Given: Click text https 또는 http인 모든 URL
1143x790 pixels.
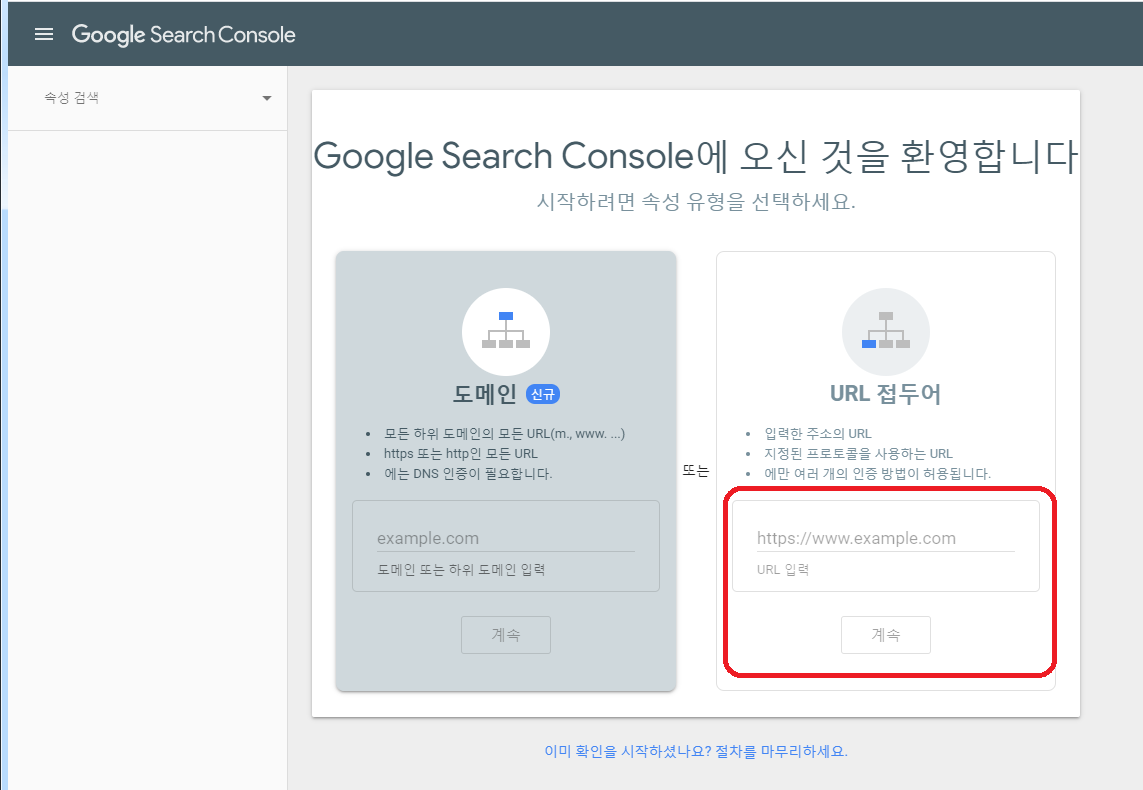Looking at the screenshot, I should (x=461, y=453).
